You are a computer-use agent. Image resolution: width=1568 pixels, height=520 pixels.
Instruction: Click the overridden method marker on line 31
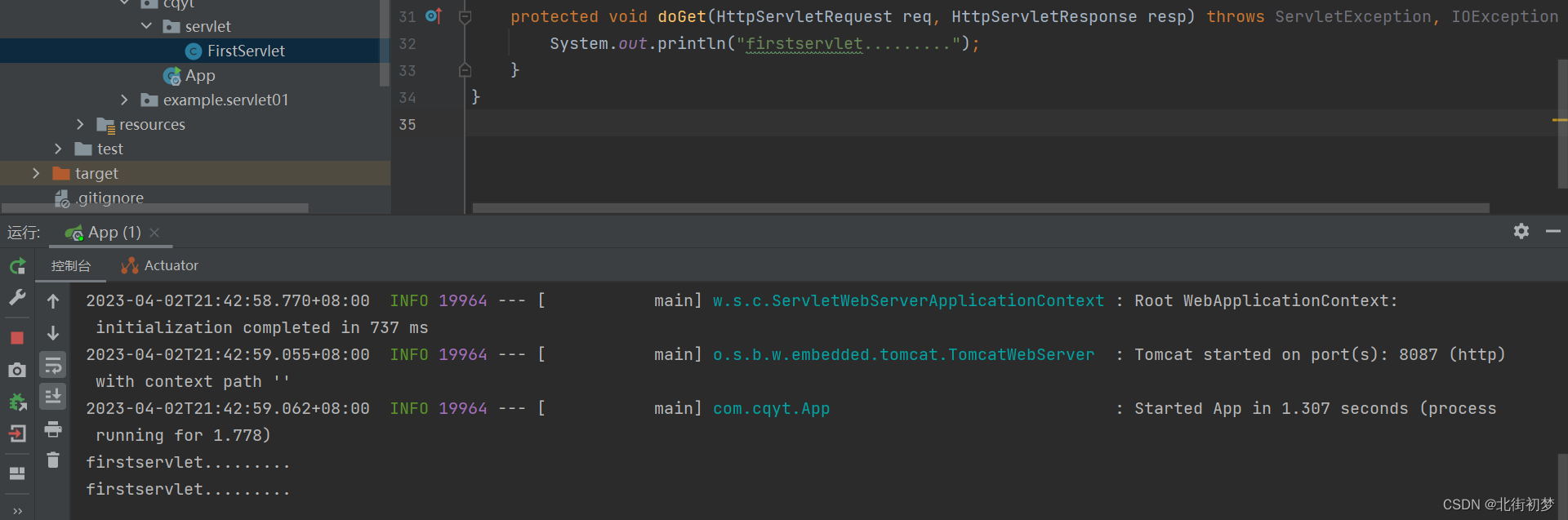(x=431, y=16)
